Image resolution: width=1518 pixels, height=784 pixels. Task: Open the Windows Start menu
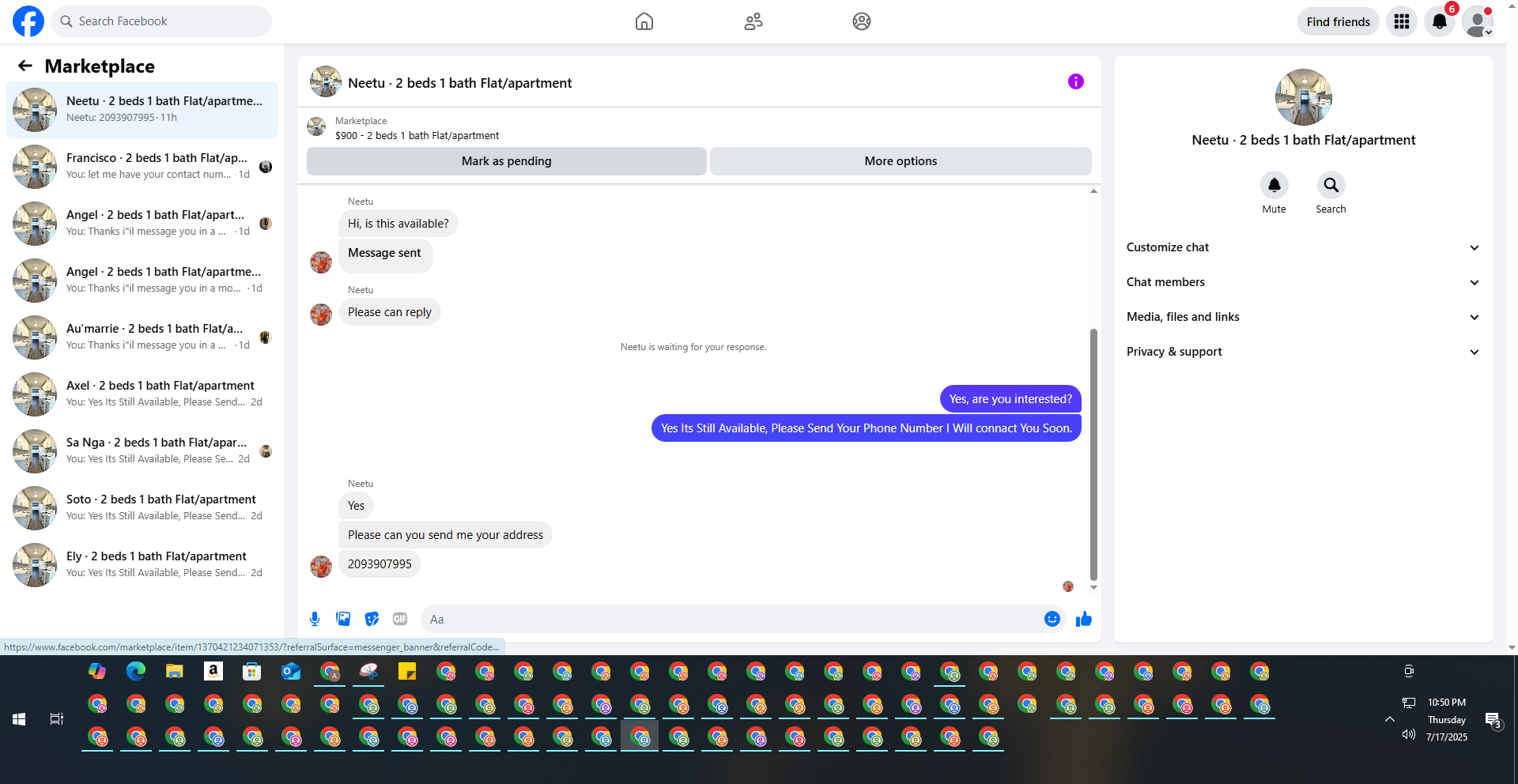[19, 719]
